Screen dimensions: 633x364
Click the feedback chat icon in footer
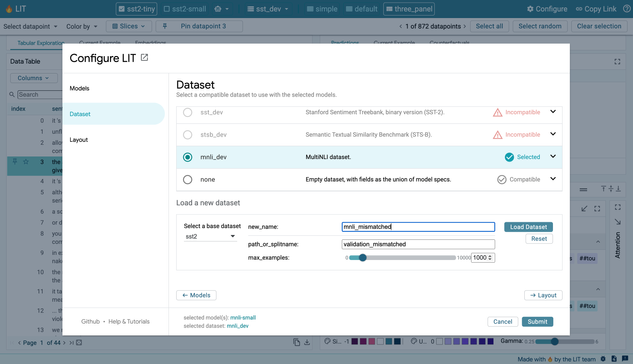(x=625, y=359)
